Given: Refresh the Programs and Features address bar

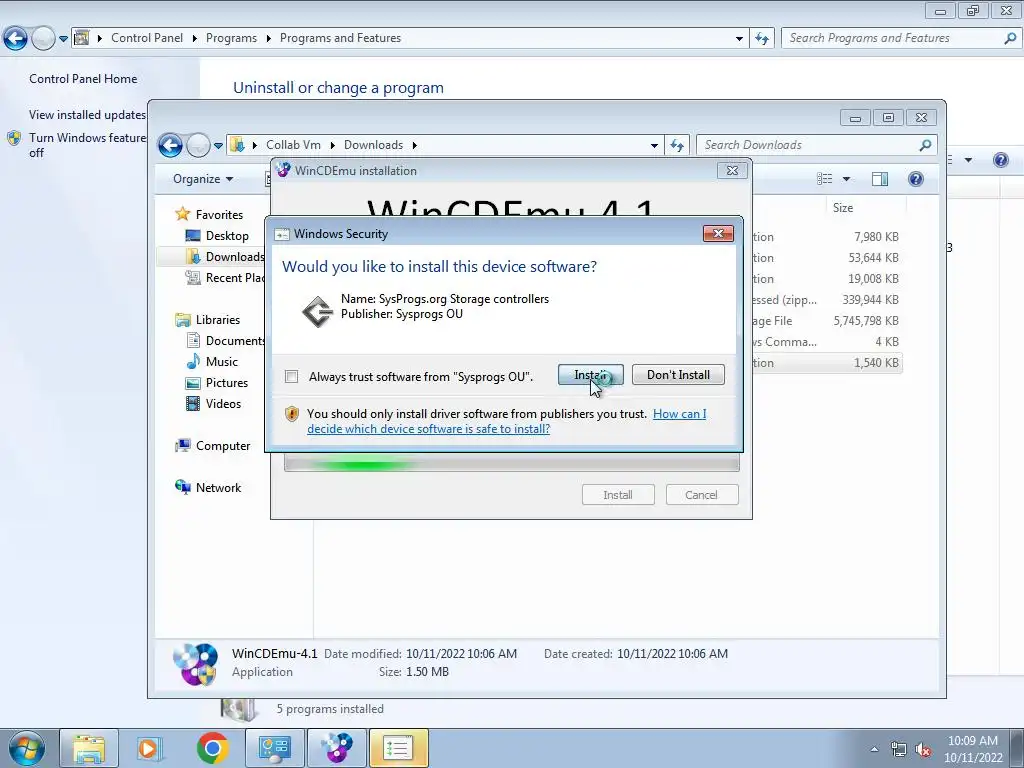Looking at the screenshot, I should coord(761,39).
